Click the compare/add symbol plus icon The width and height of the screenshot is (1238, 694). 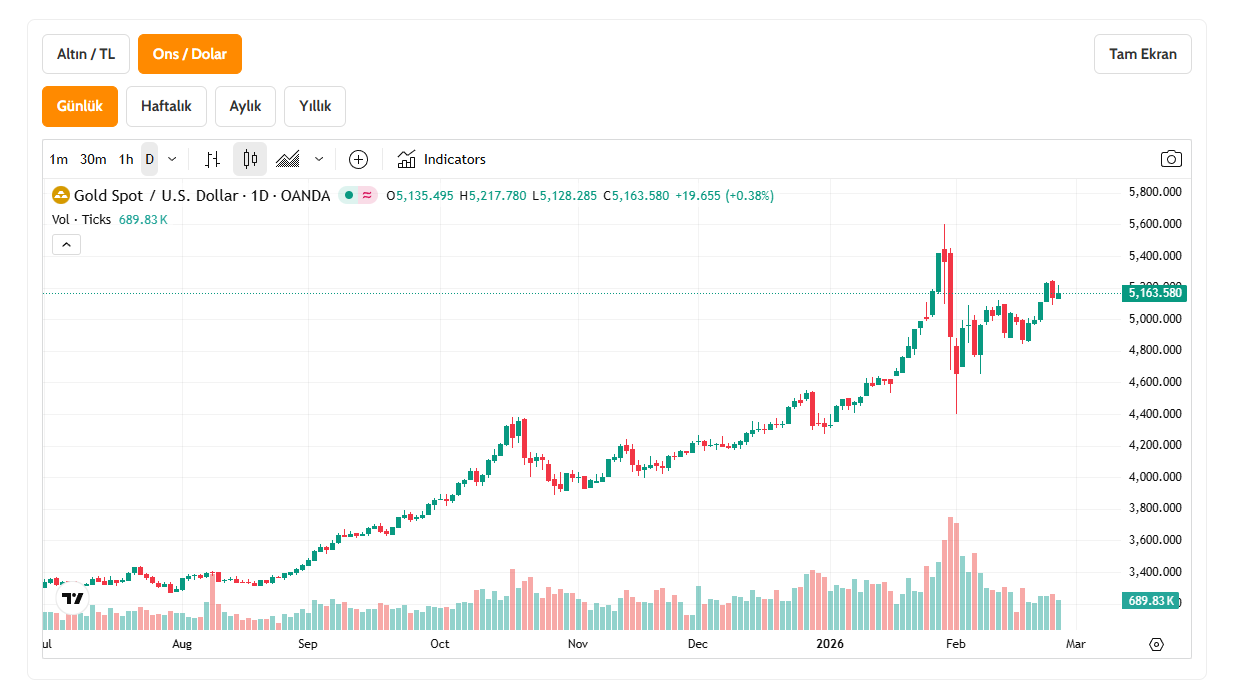pyautogui.click(x=358, y=159)
